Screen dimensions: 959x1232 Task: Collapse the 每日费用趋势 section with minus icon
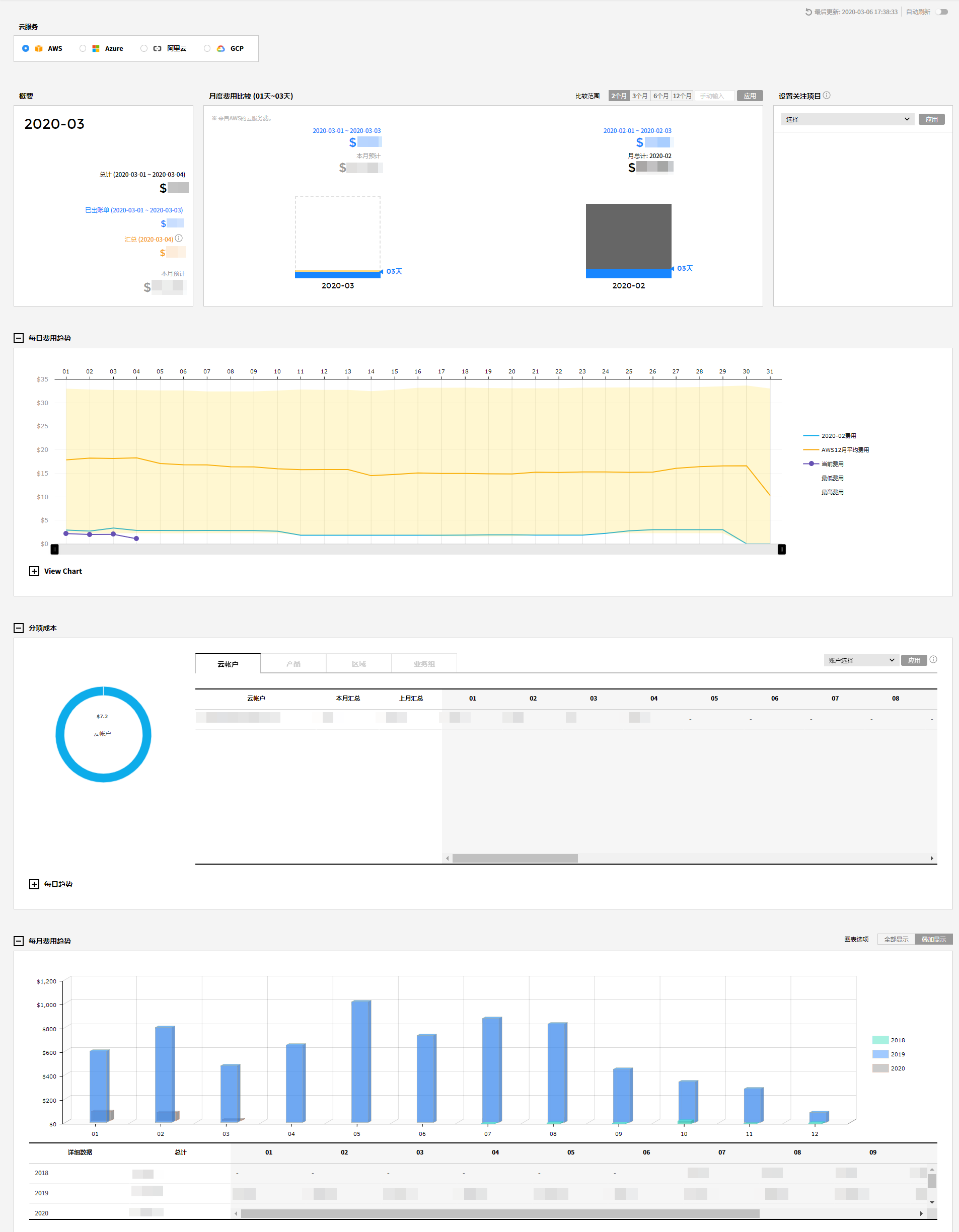point(19,338)
